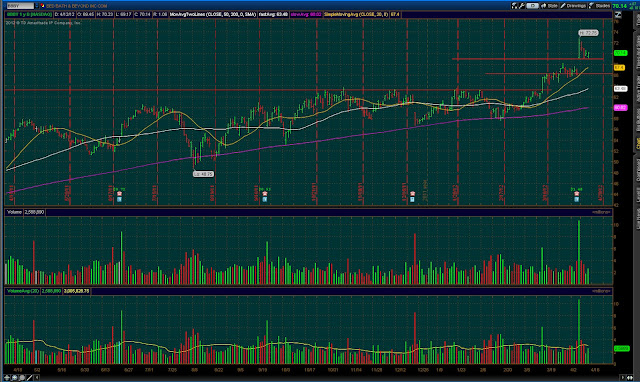
Task: Click the millions unit label in VolumeAvg panel
Action: [x=601, y=291]
